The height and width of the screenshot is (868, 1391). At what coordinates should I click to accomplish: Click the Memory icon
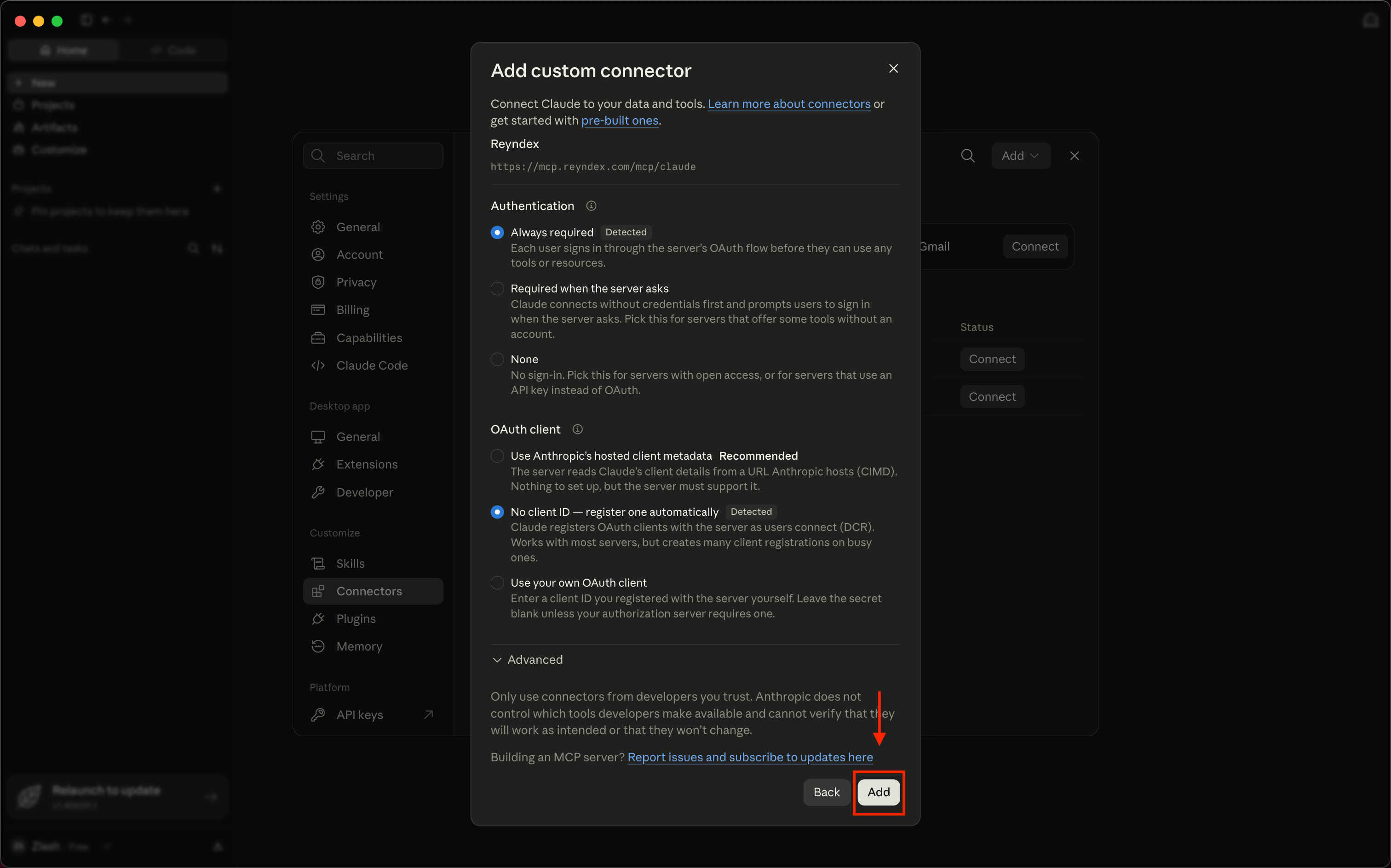tap(318, 646)
